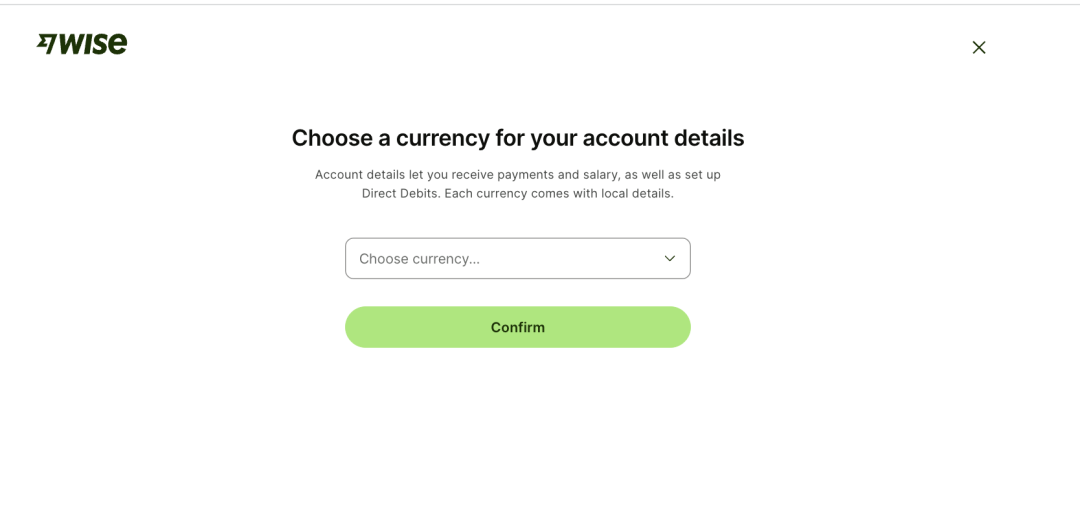Image resolution: width=1080 pixels, height=522 pixels.
Task: Click the 'wise' wordmark text in header
Action: tap(93, 44)
